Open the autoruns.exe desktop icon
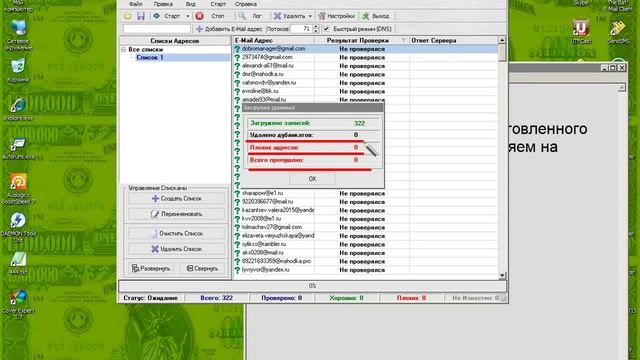The height and width of the screenshot is (360, 640). click(18, 149)
